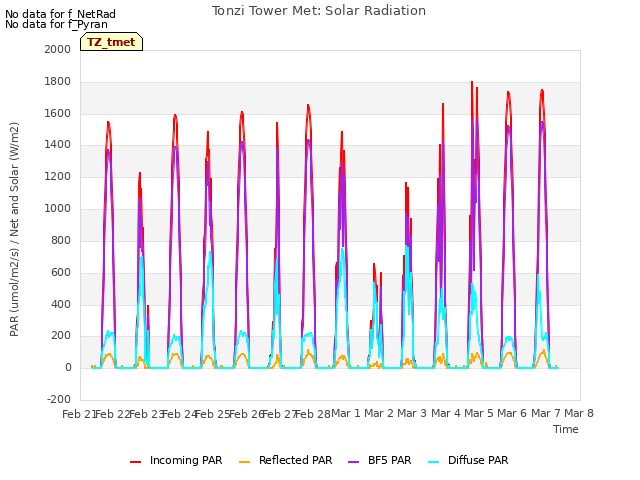Click the 1000 y-axis tick label
This screenshot has height=480, width=640.
[58, 209]
